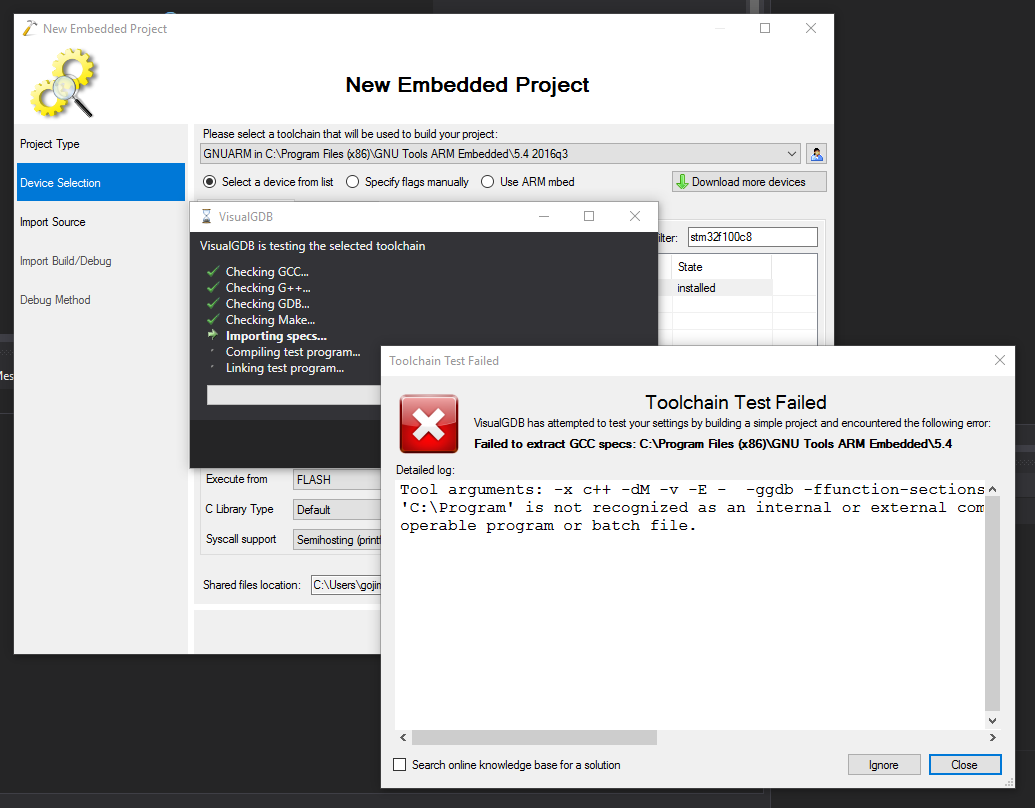Viewport: 1035px width, 808px height.
Task: Click the device filter field stm32f100c8
Action: 752,237
